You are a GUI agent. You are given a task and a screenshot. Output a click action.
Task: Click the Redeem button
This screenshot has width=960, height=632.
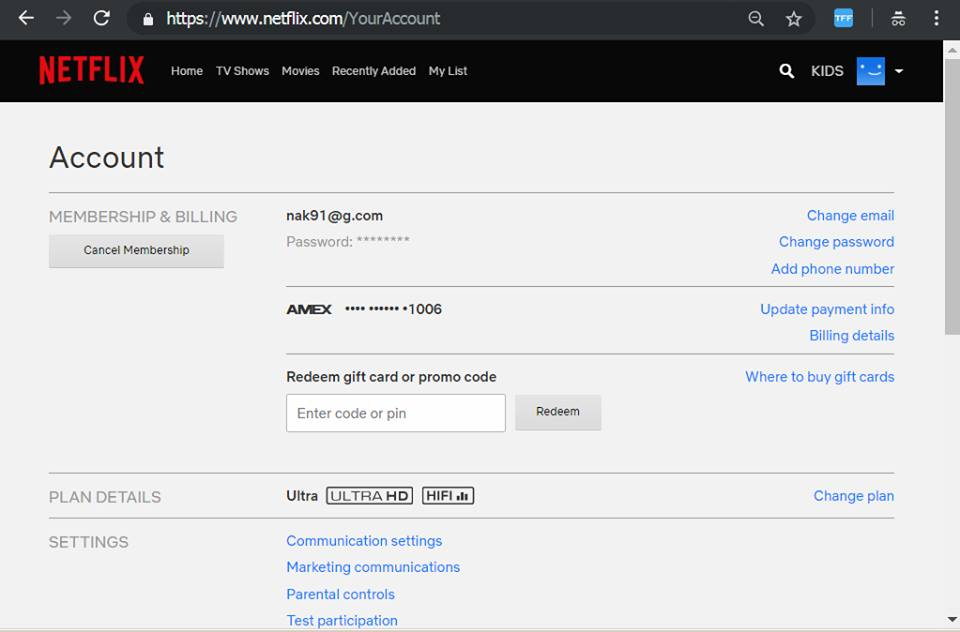pyautogui.click(x=558, y=412)
